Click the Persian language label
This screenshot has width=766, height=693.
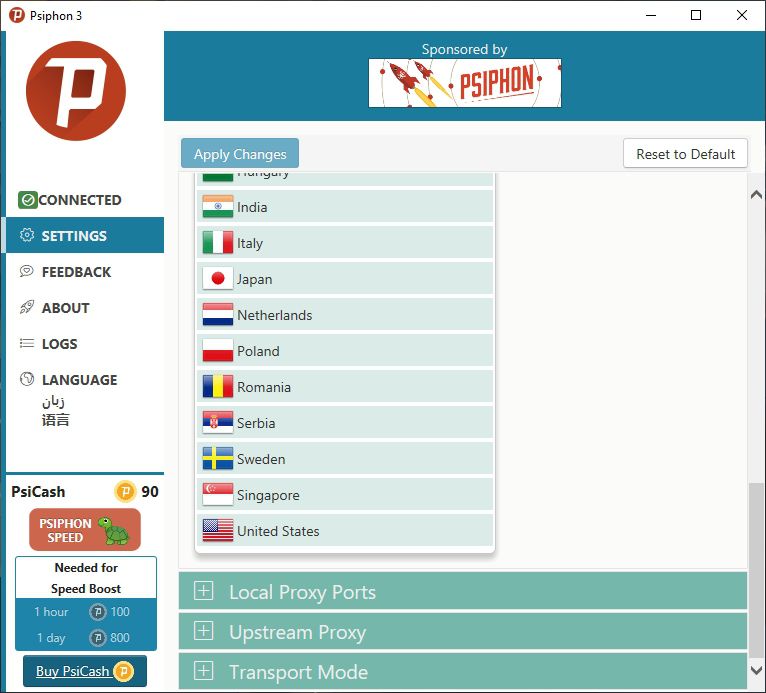(53, 401)
